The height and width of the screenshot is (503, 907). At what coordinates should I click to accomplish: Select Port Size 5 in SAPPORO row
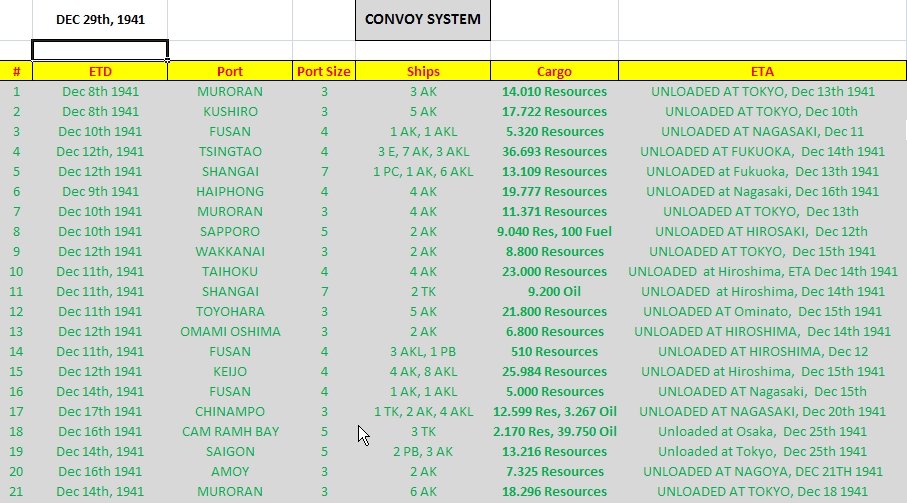[x=324, y=231]
